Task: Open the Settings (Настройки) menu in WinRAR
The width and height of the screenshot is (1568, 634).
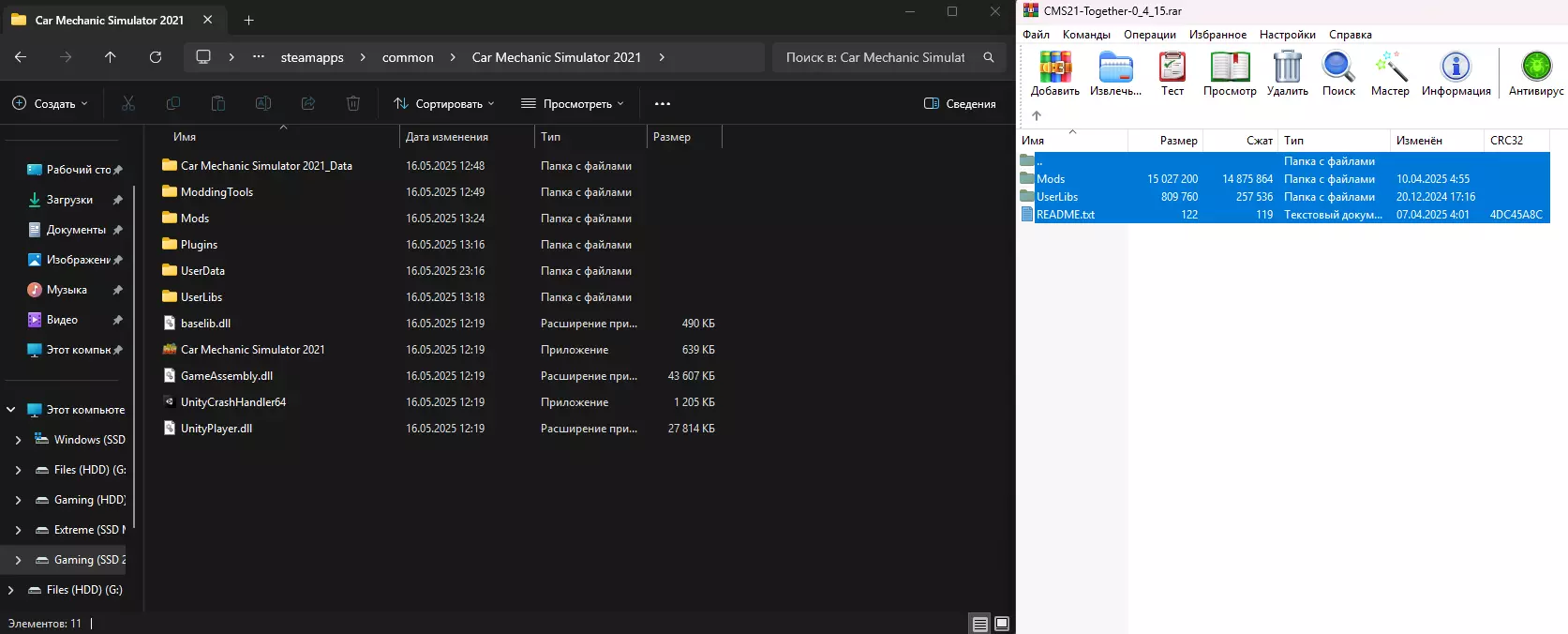Action: pos(1287,35)
